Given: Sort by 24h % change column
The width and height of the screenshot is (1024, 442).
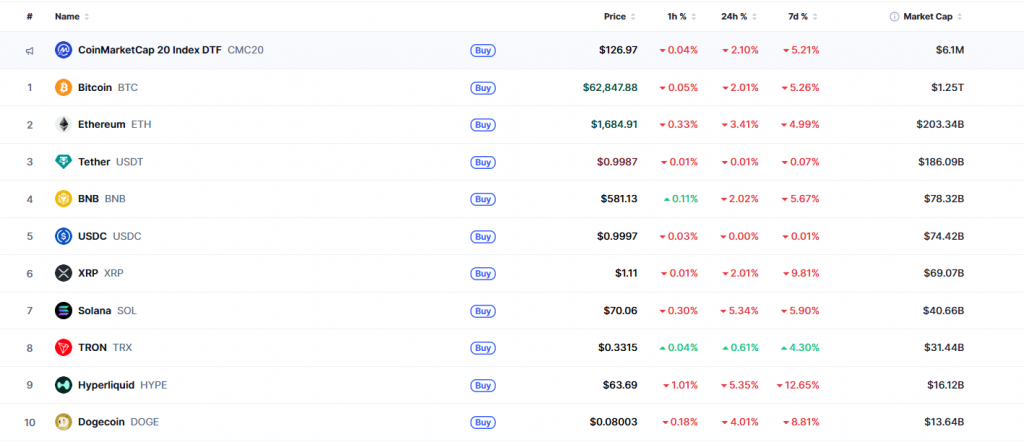Looking at the screenshot, I should click(x=739, y=16).
